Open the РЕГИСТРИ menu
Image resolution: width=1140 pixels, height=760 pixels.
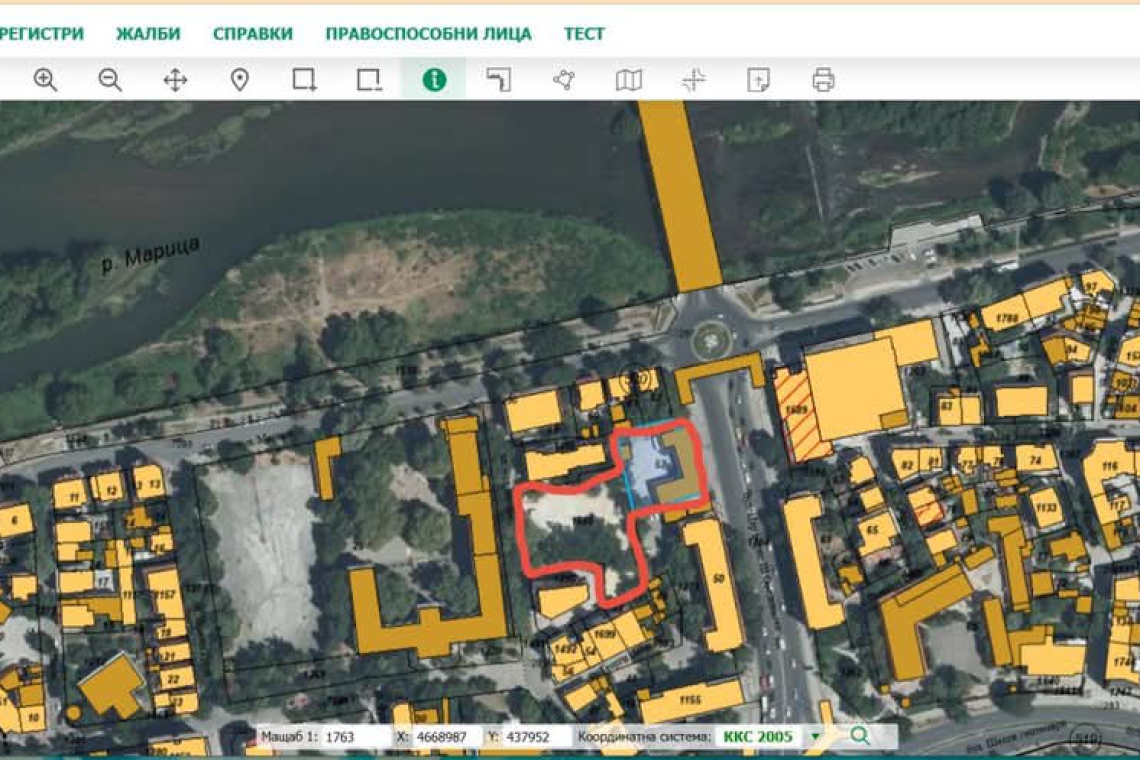pos(42,33)
